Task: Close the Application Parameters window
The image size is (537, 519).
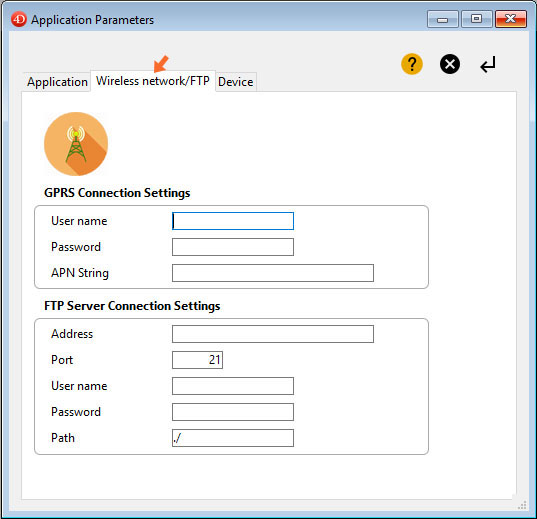Action: [511, 19]
